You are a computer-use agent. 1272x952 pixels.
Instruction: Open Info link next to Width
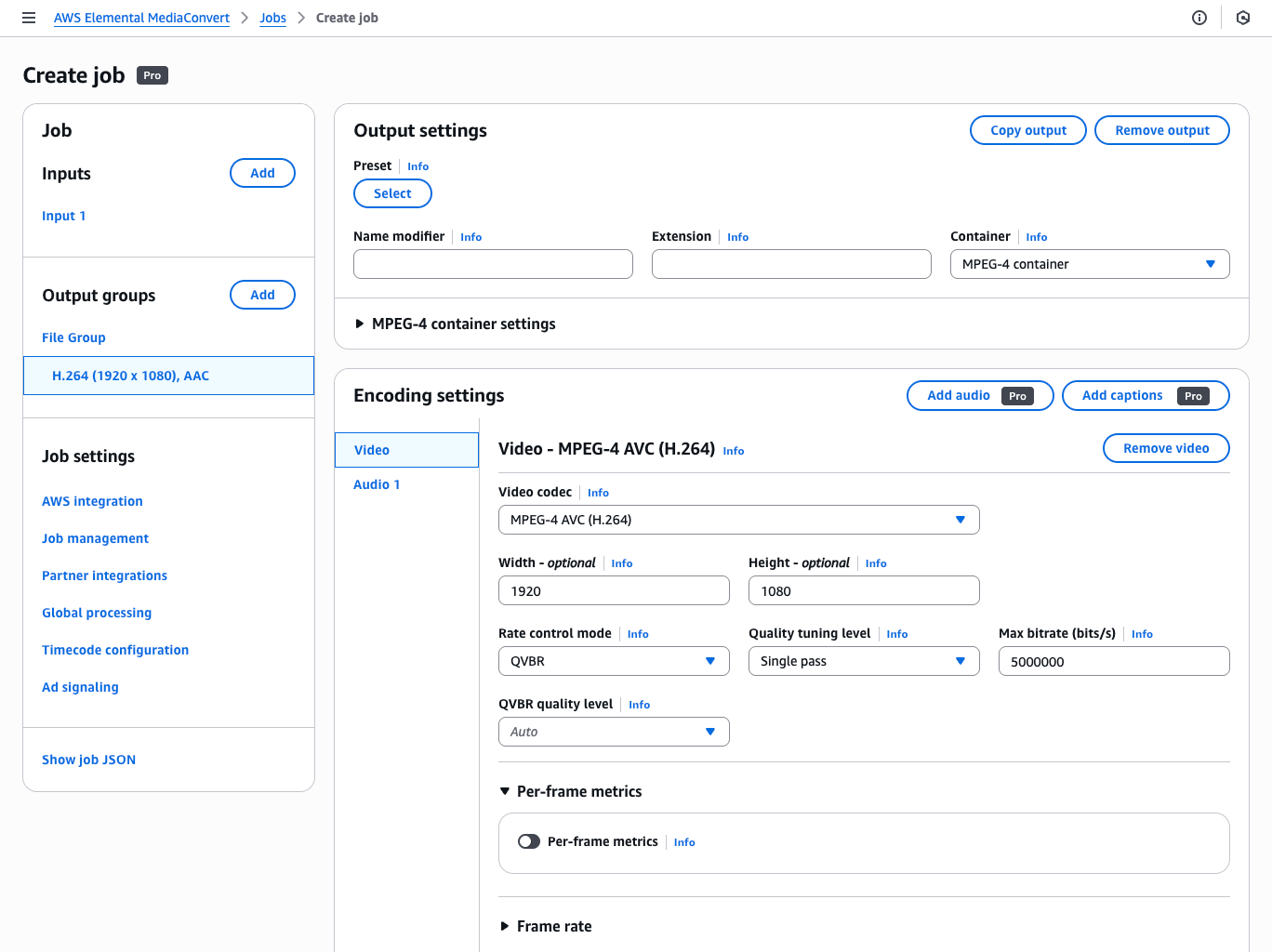[x=621, y=563]
